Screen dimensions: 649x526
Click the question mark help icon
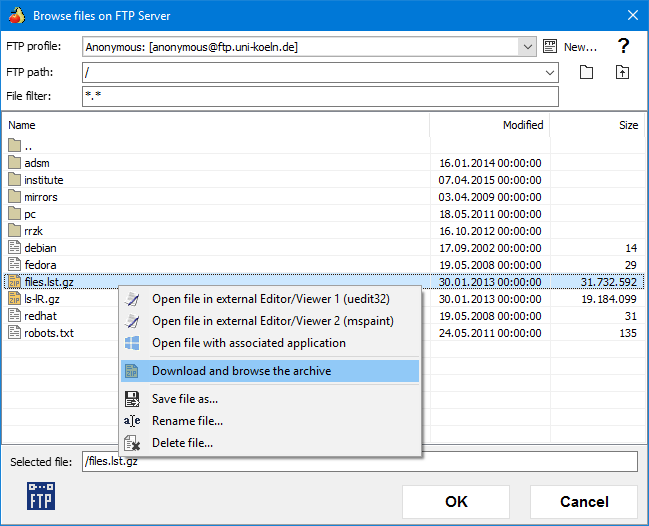pos(623,46)
